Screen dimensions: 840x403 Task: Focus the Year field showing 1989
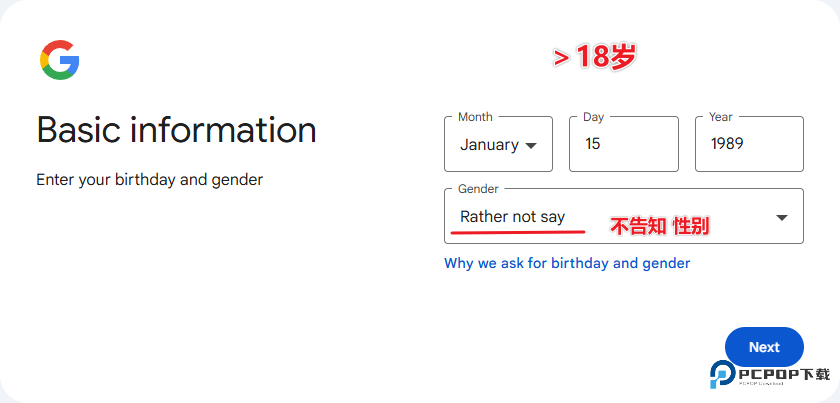(x=749, y=144)
